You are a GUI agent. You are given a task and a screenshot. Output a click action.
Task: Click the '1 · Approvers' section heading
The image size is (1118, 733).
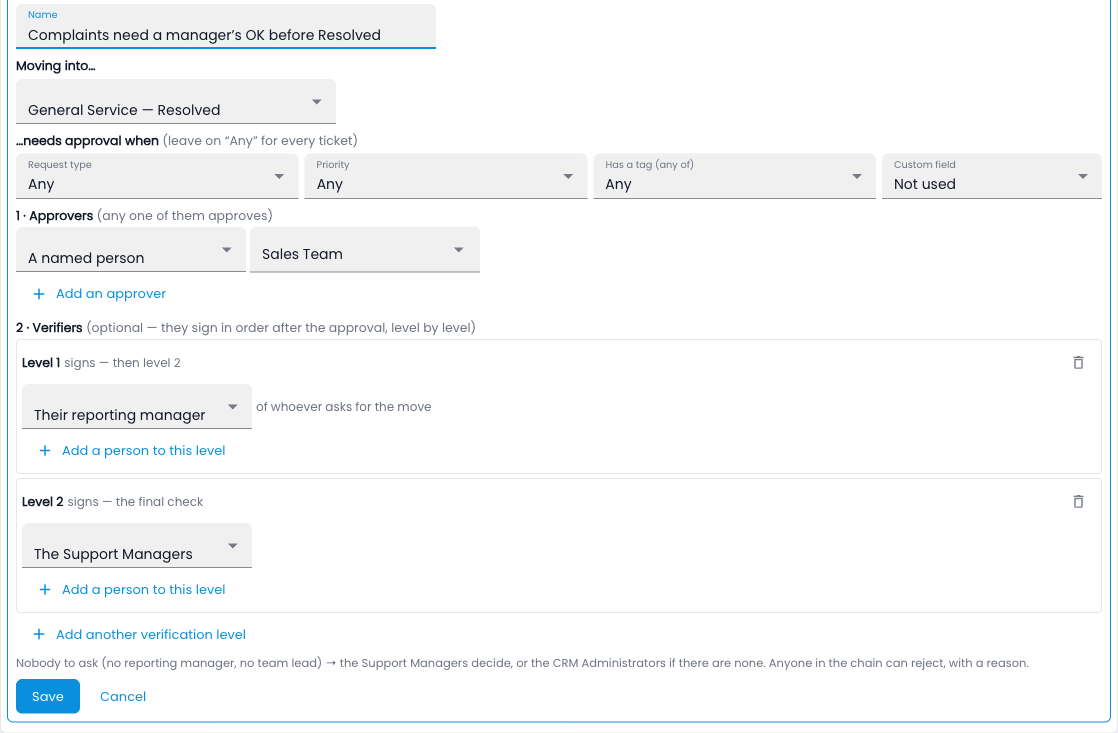tap(54, 215)
